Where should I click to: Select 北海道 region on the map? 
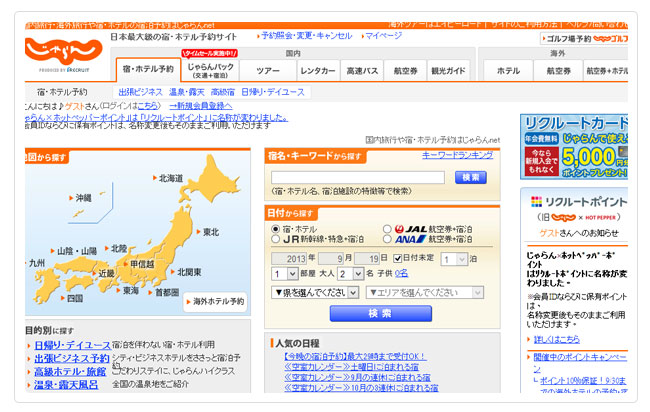tap(168, 178)
